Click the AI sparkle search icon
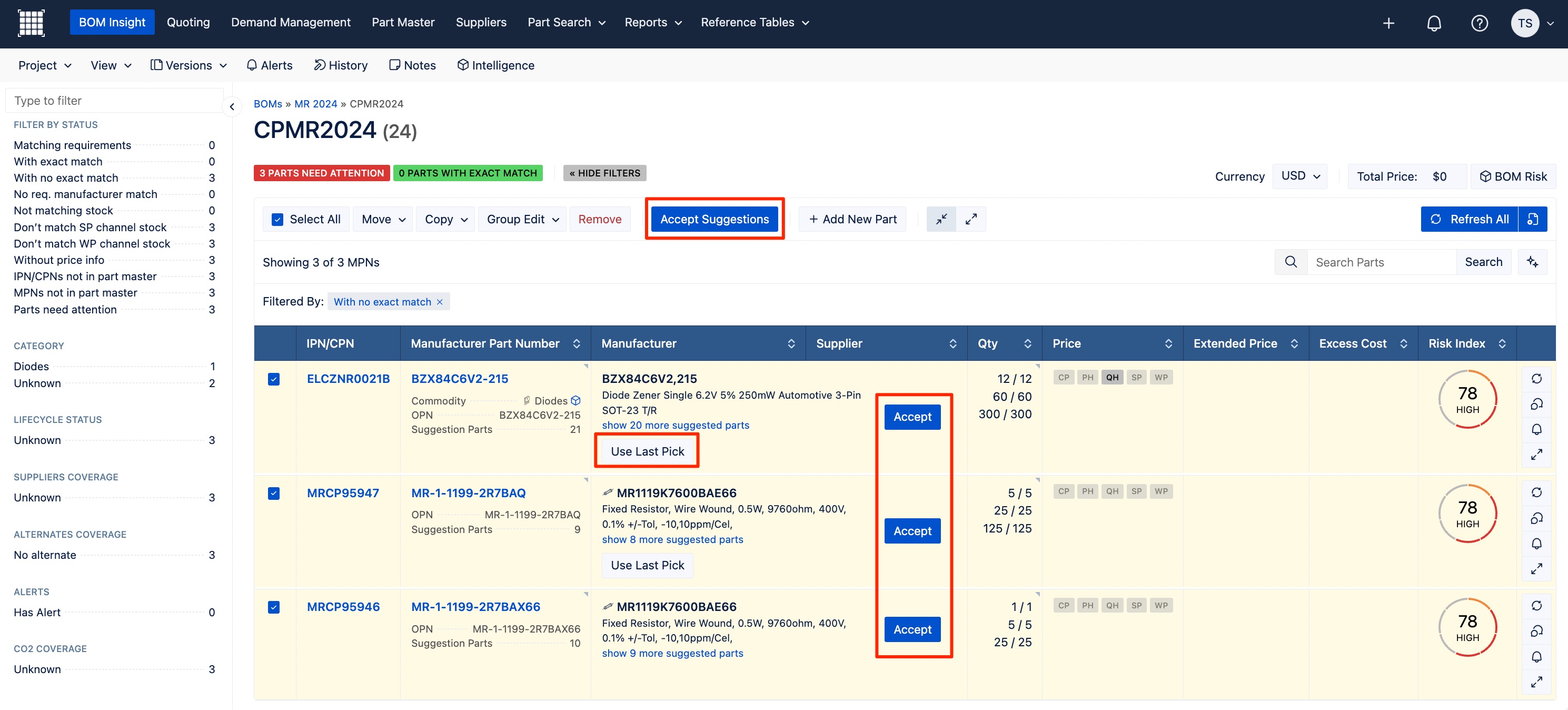The width and height of the screenshot is (1568, 710). [1532, 262]
